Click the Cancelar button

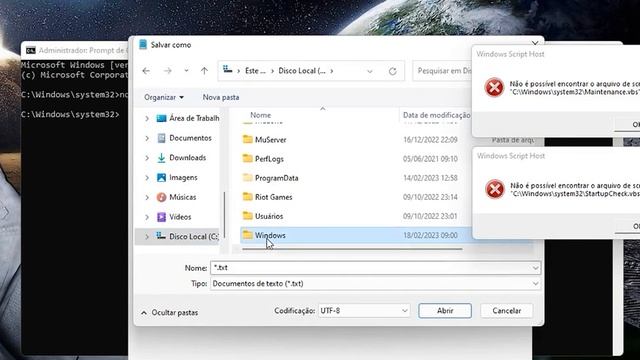pos(507,311)
